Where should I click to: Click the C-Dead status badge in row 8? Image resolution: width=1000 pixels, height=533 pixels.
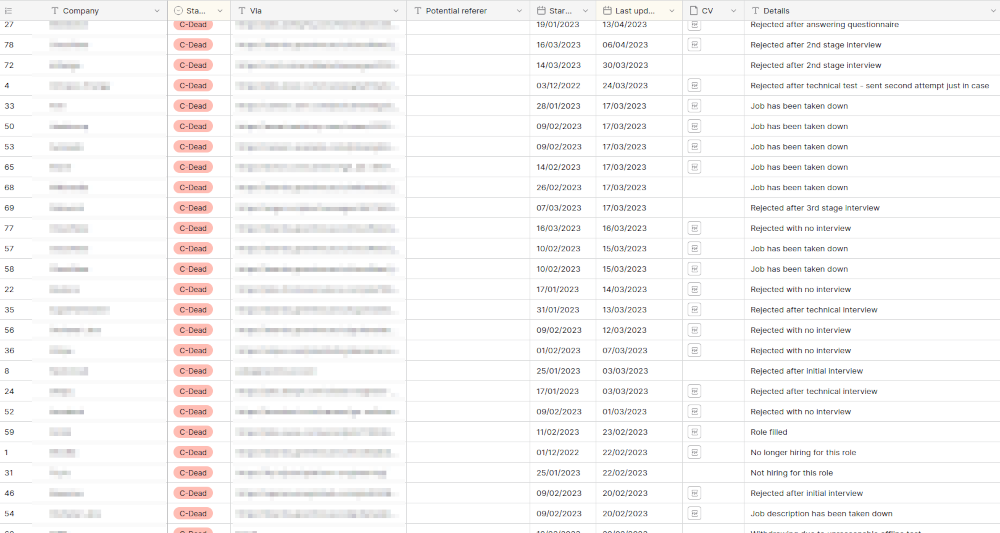(x=193, y=371)
